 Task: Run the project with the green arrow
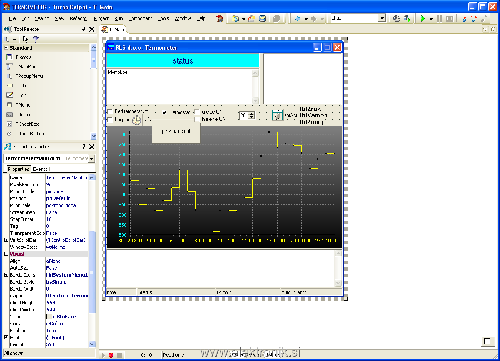pos(423,19)
